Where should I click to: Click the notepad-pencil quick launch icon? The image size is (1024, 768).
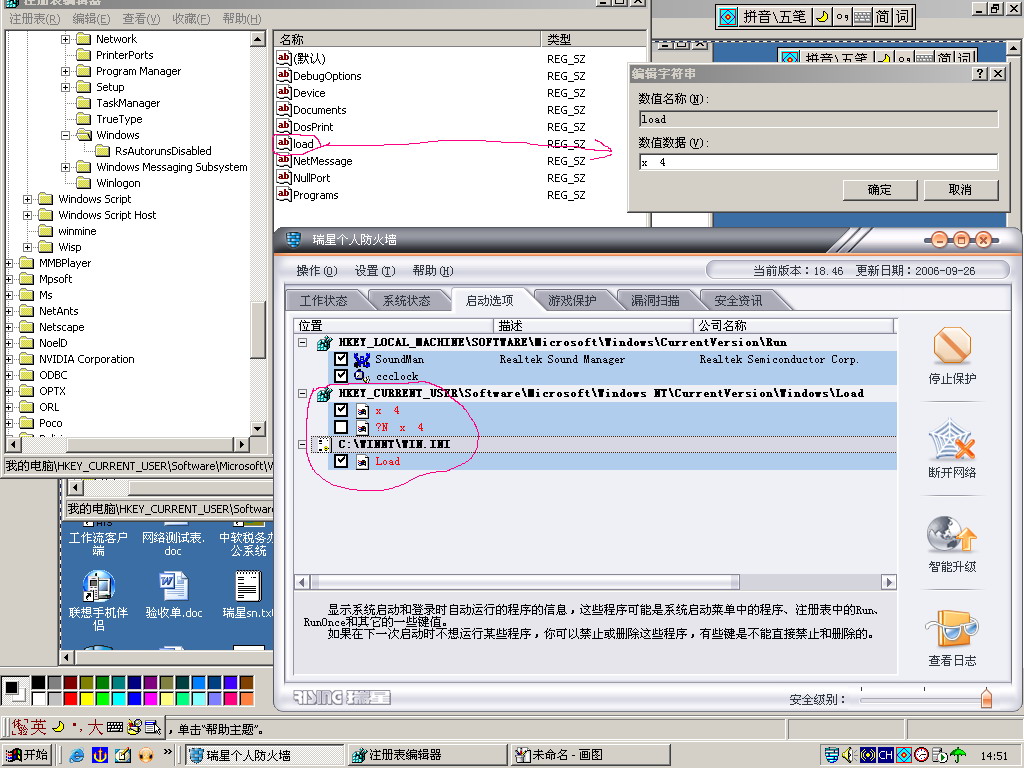(x=123, y=755)
